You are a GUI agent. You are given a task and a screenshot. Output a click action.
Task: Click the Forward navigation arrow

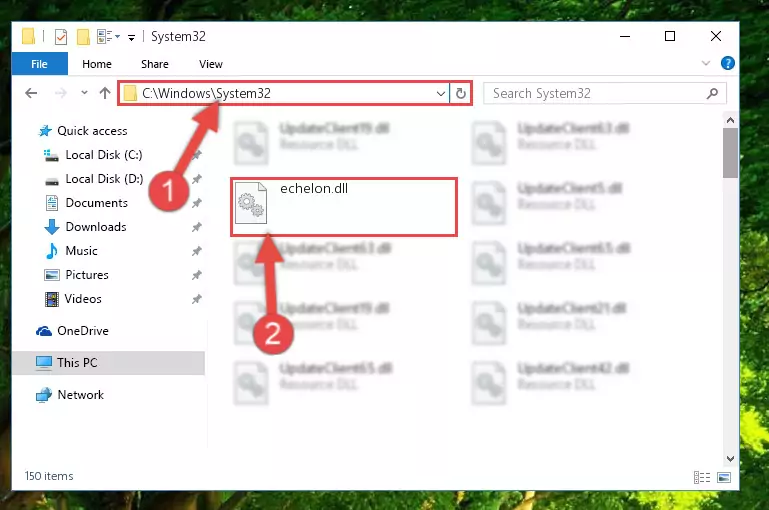click(60, 93)
